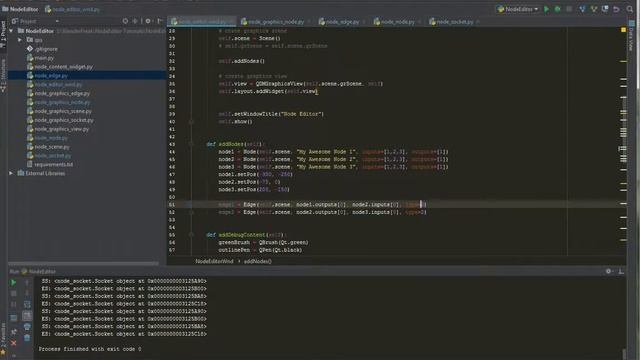Toggle soft-wrap in the Run console
Viewport: 640px width, 360px height.
coord(27,304)
